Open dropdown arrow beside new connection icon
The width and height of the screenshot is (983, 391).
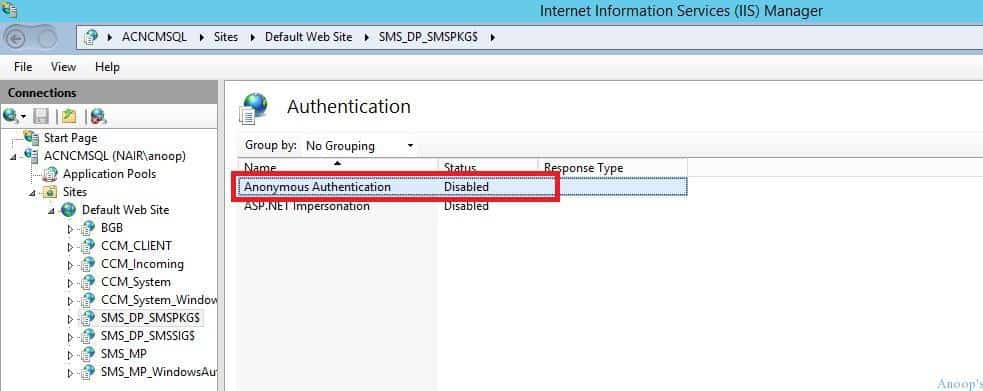point(23,117)
